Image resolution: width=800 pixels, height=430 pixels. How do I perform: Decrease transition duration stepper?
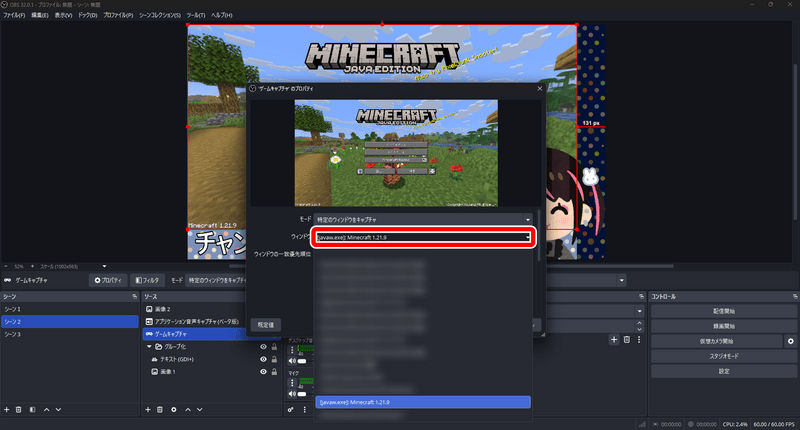(639, 330)
